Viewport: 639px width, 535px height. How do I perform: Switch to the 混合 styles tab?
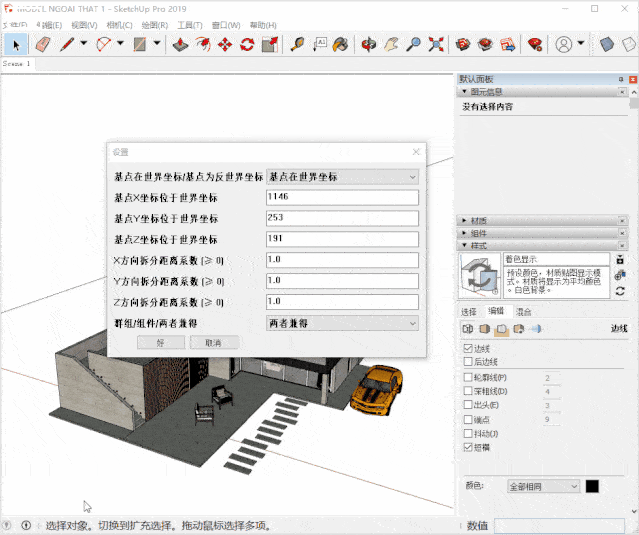524,312
